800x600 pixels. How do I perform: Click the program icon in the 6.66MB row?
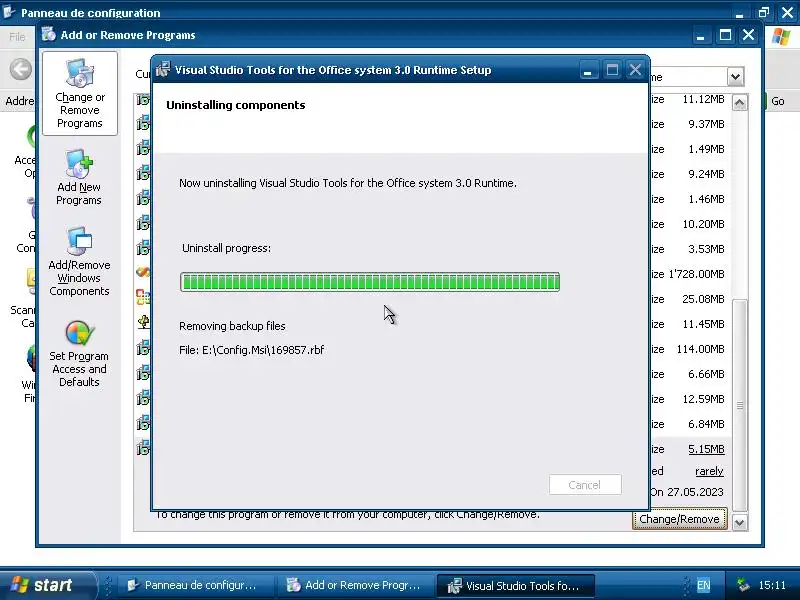pos(143,373)
